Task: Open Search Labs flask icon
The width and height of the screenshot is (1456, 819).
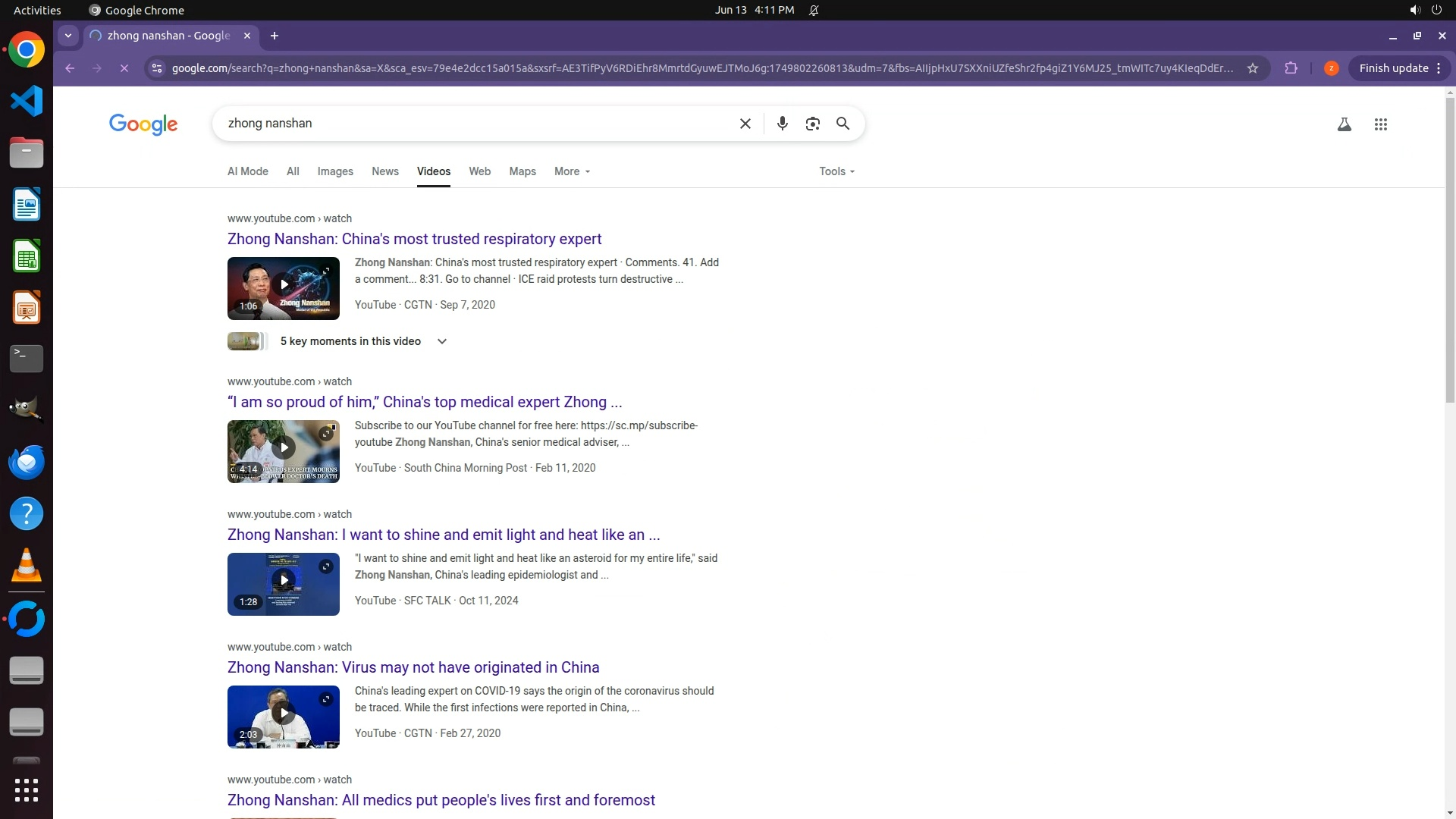Action: click(1344, 124)
